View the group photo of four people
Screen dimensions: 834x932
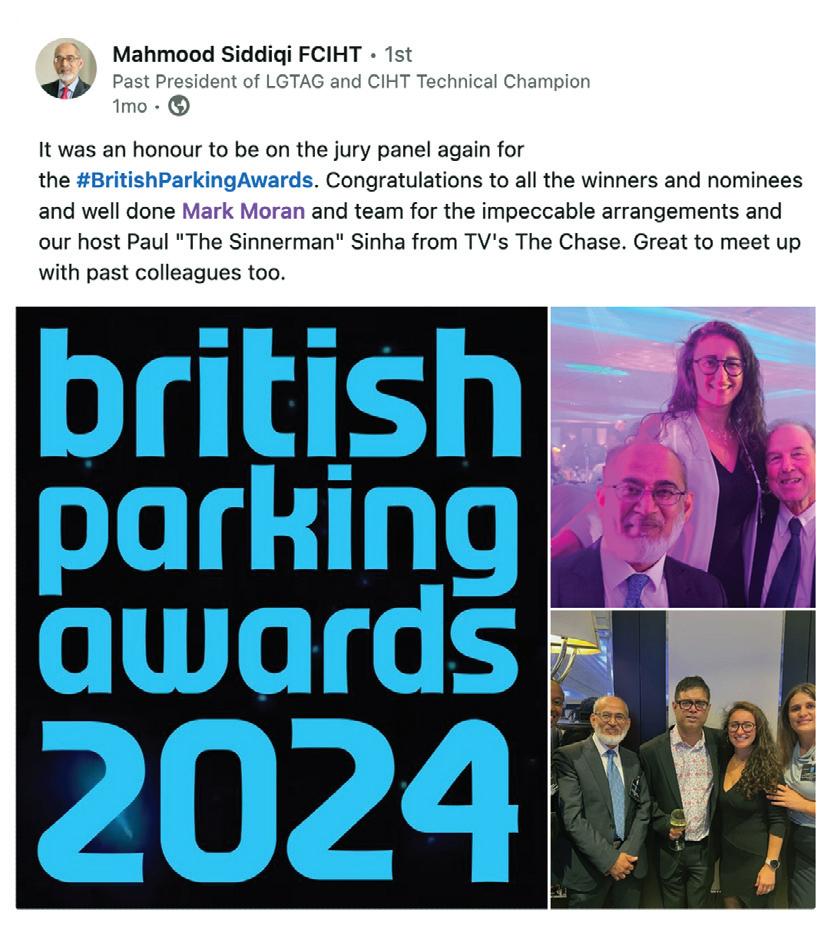pyautogui.click(x=683, y=760)
